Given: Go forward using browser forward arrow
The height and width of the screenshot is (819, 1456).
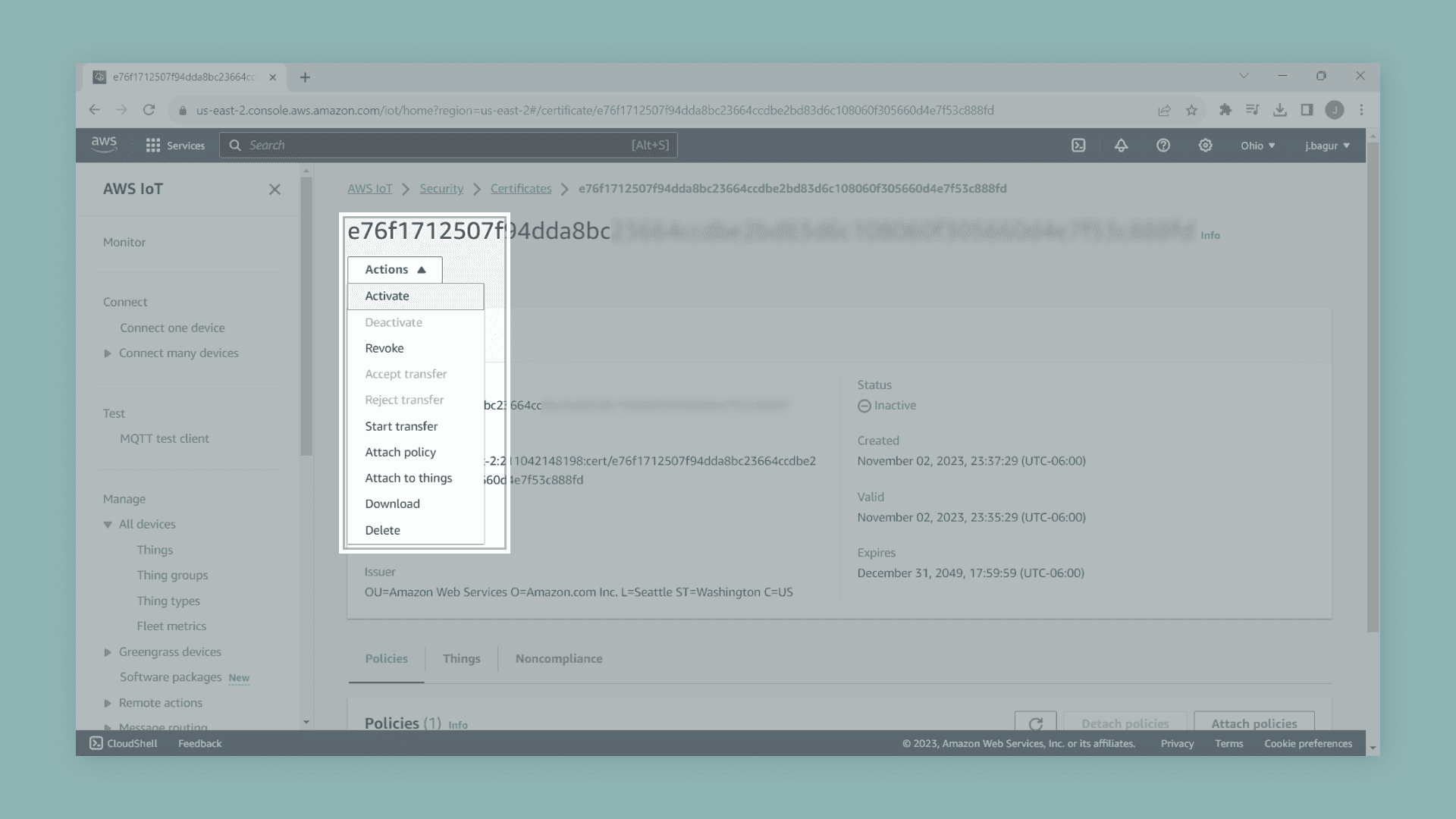Looking at the screenshot, I should (x=121, y=110).
